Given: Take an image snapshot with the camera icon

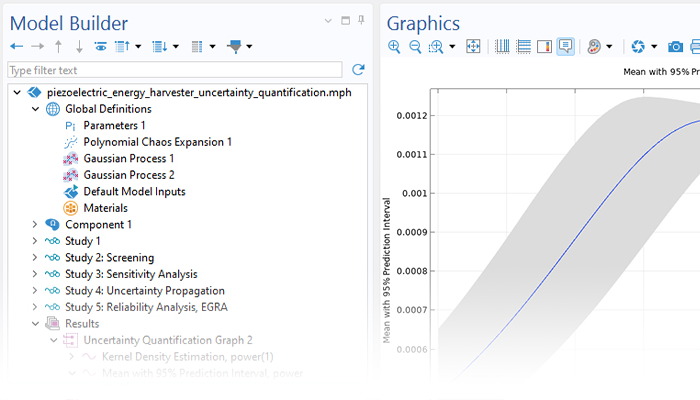Looking at the screenshot, I should point(675,46).
